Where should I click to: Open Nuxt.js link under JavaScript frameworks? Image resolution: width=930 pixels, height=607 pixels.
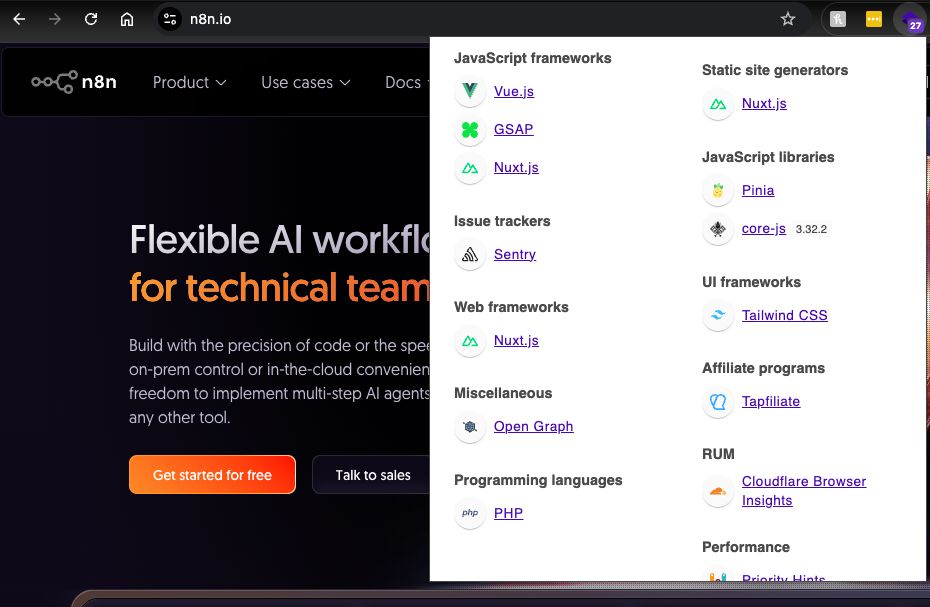516,167
